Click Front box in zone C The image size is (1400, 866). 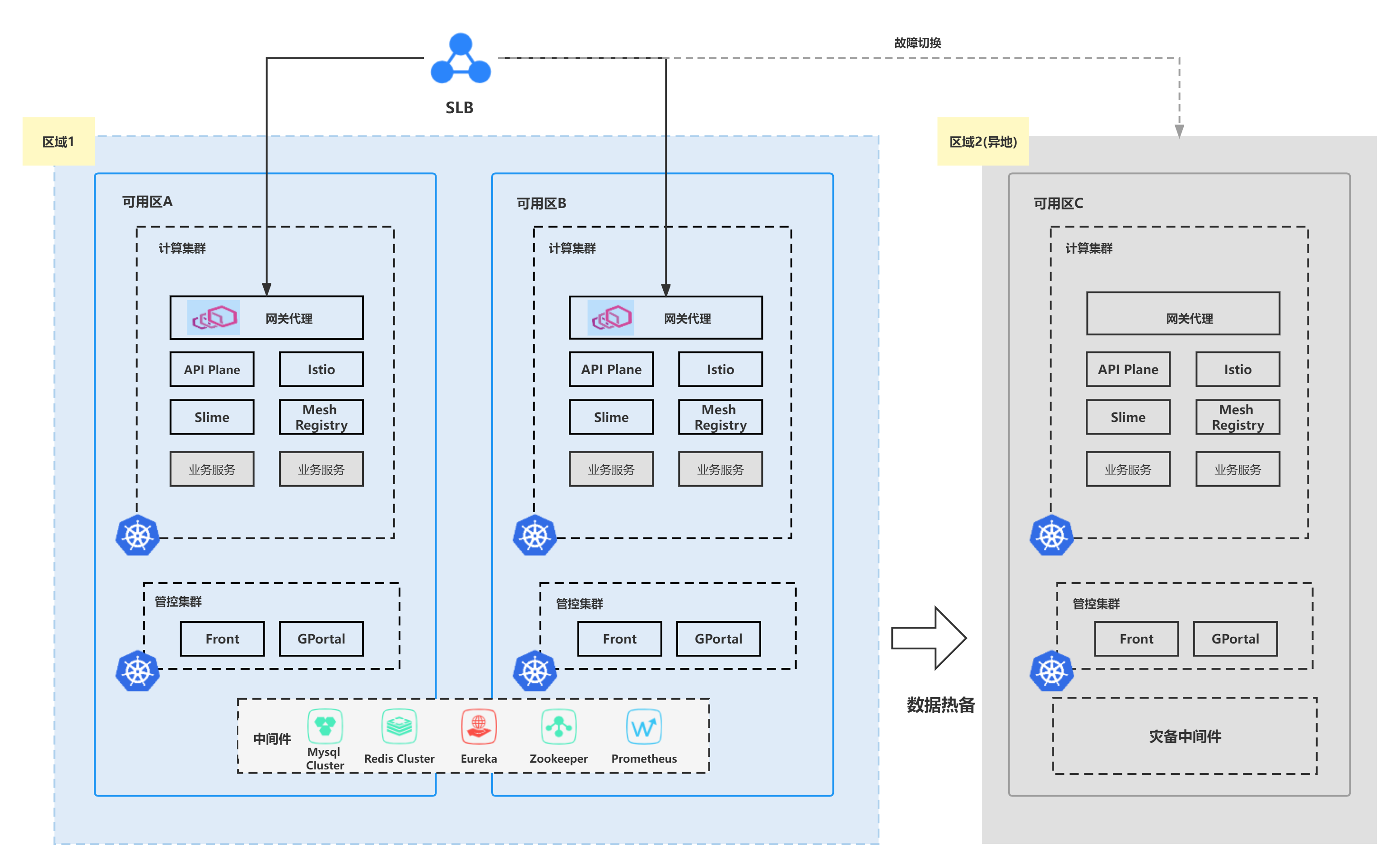click(x=1136, y=639)
